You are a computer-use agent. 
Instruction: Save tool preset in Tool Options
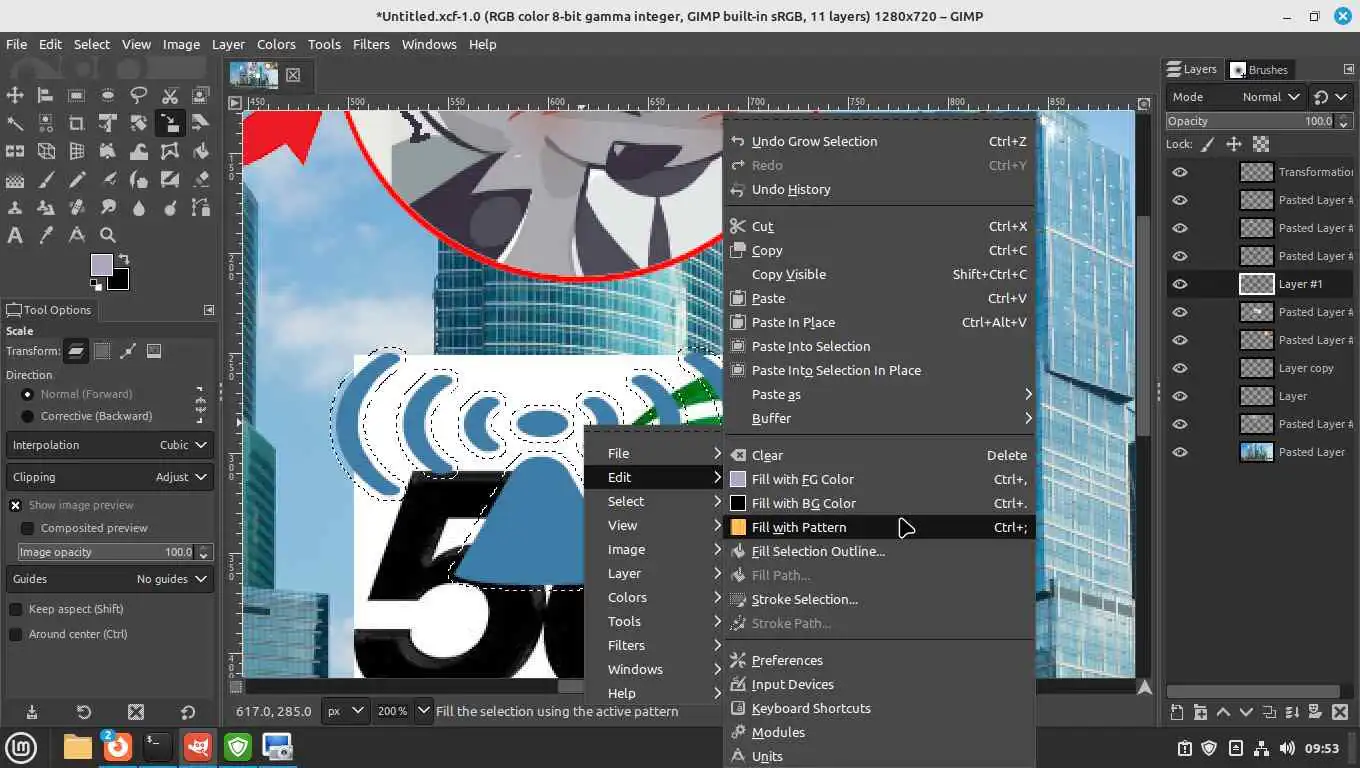[32, 712]
